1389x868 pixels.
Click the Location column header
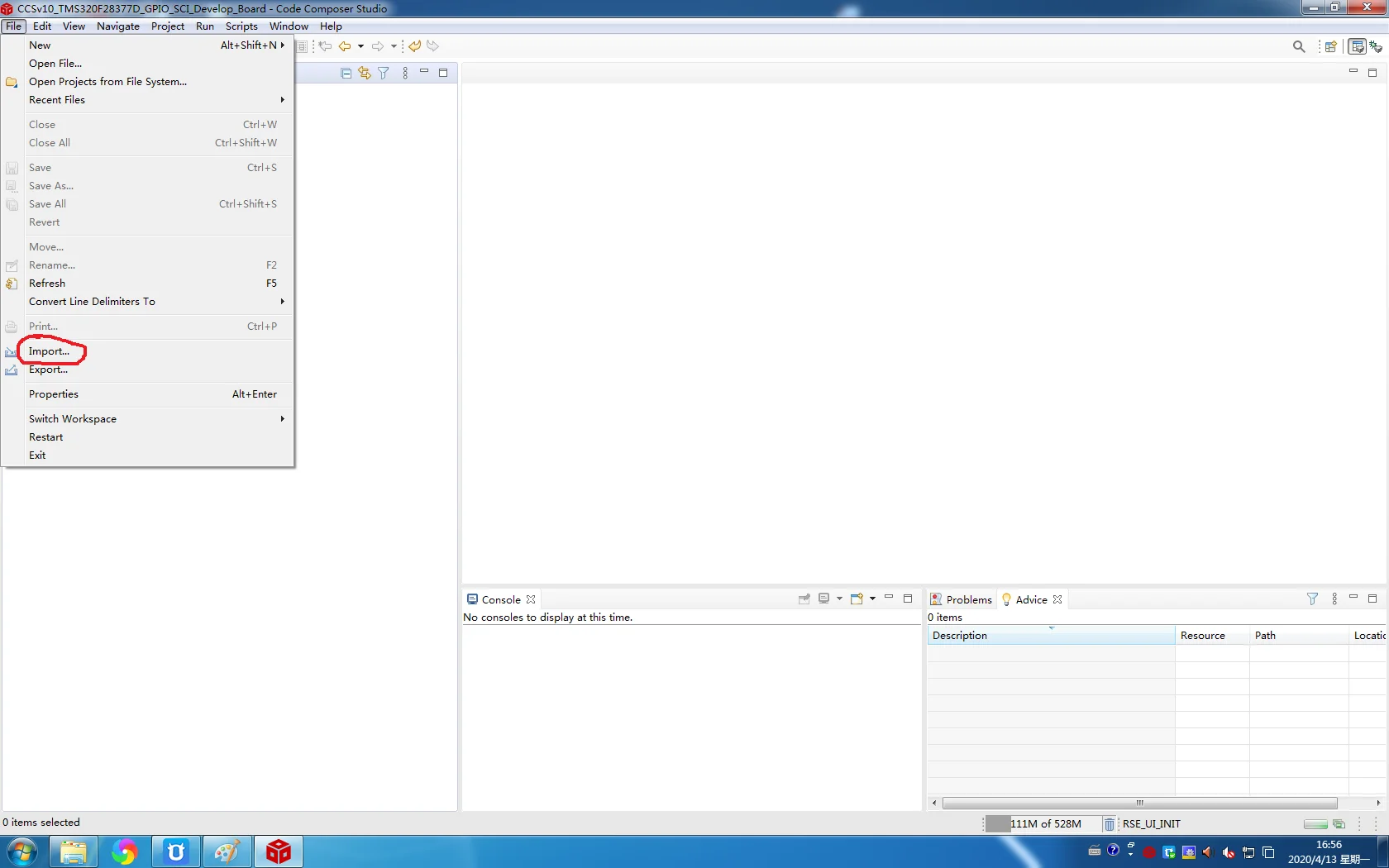[1368, 636]
